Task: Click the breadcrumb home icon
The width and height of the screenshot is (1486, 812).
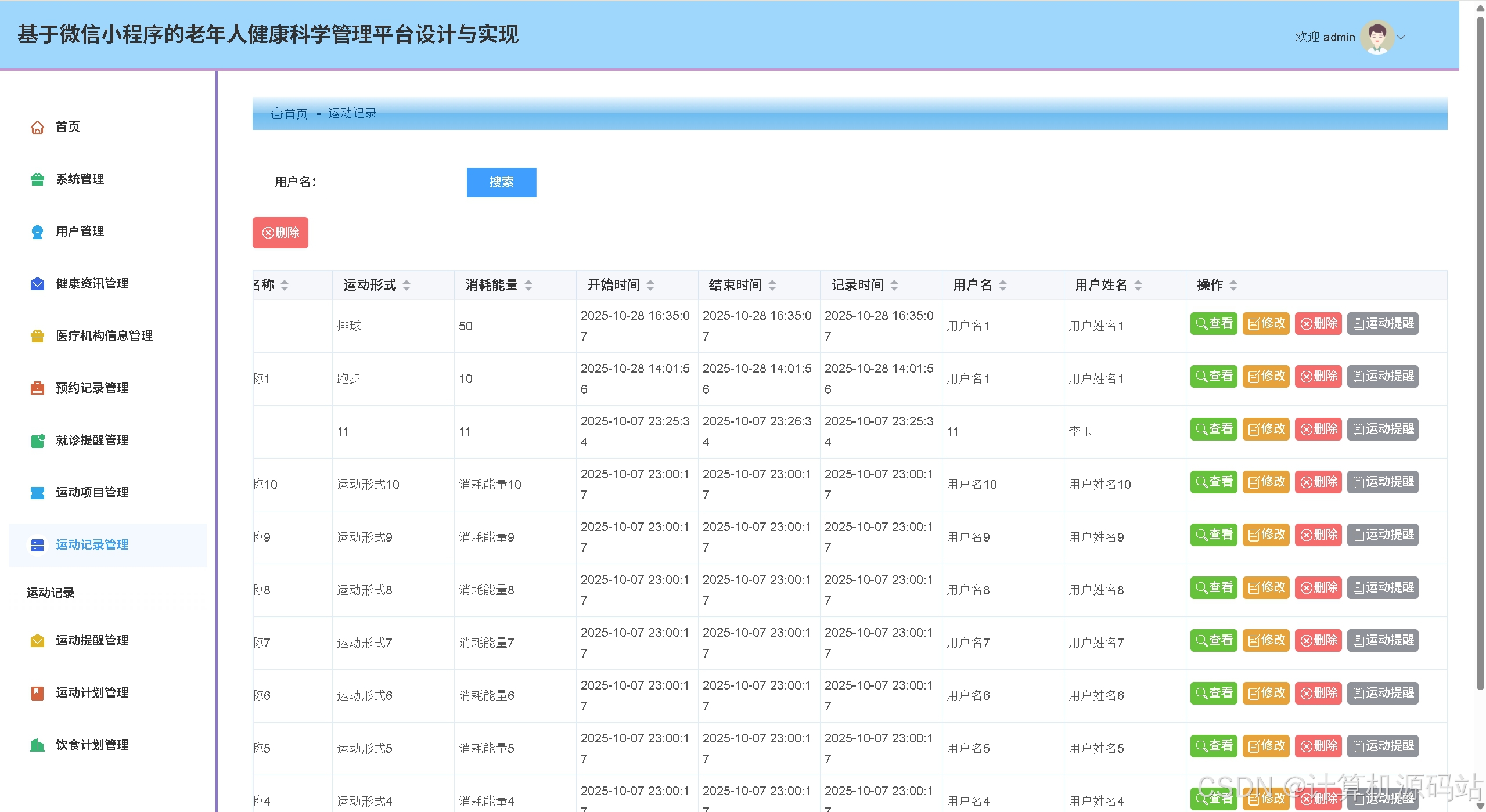Action: (x=276, y=114)
